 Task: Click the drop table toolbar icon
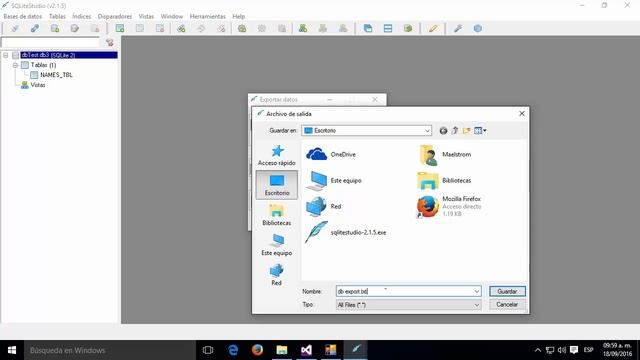[160, 29]
